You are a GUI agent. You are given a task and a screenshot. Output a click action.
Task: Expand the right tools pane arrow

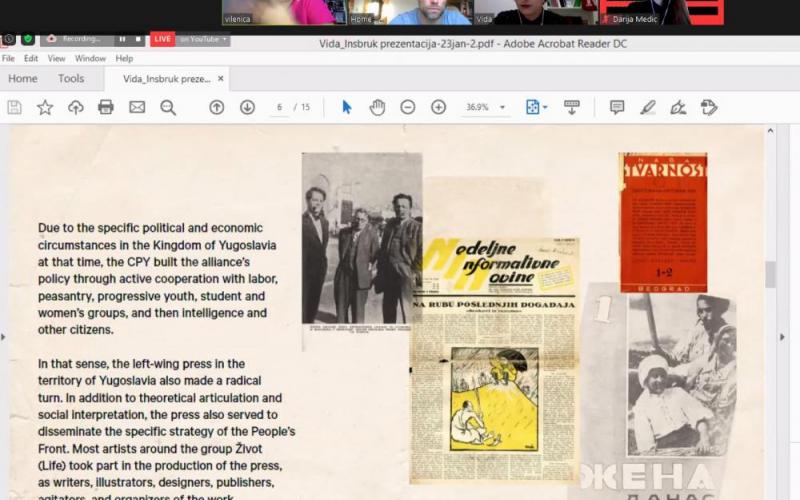[782, 337]
